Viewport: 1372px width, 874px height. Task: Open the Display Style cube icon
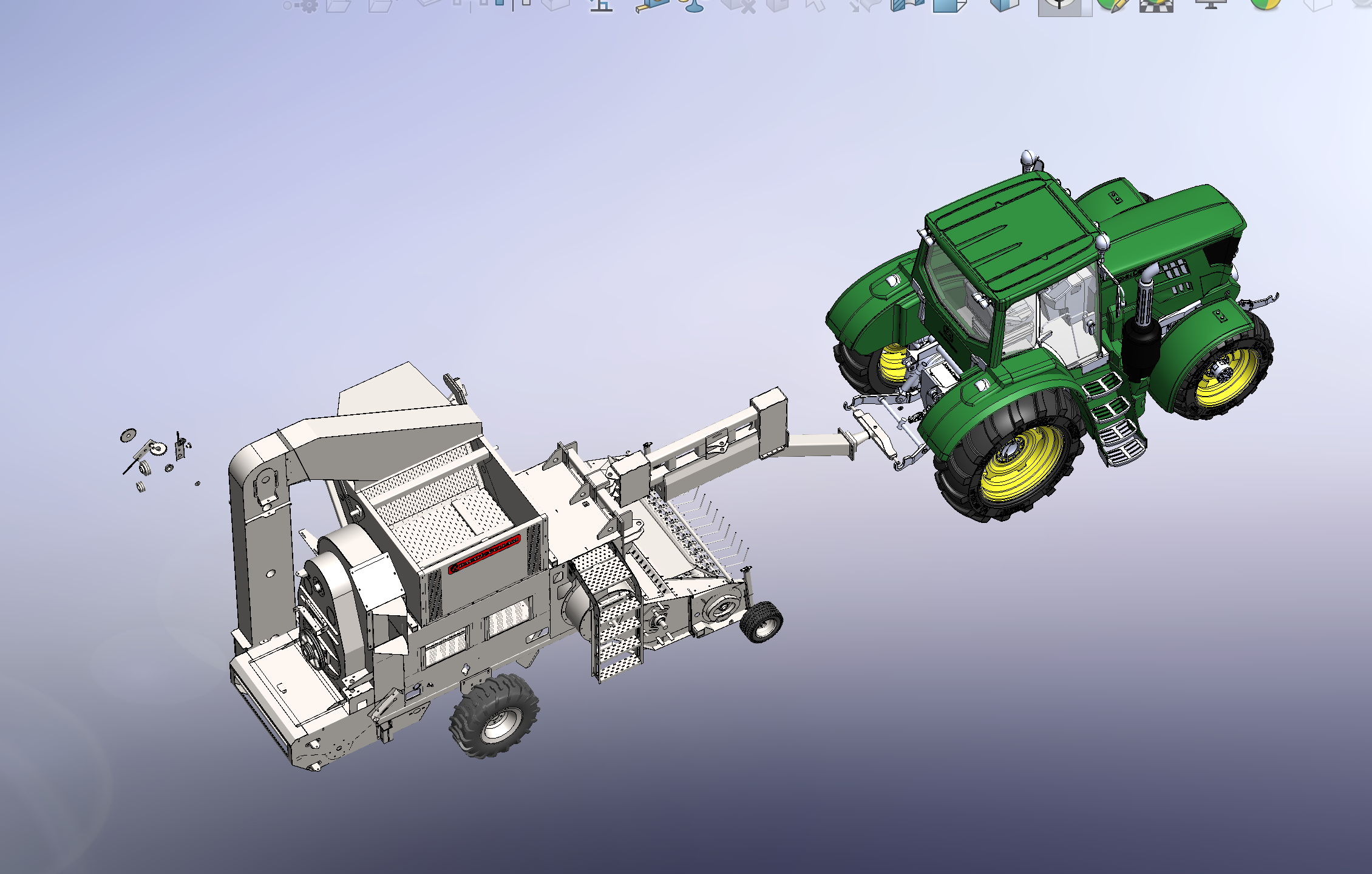(x=1004, y=5)
